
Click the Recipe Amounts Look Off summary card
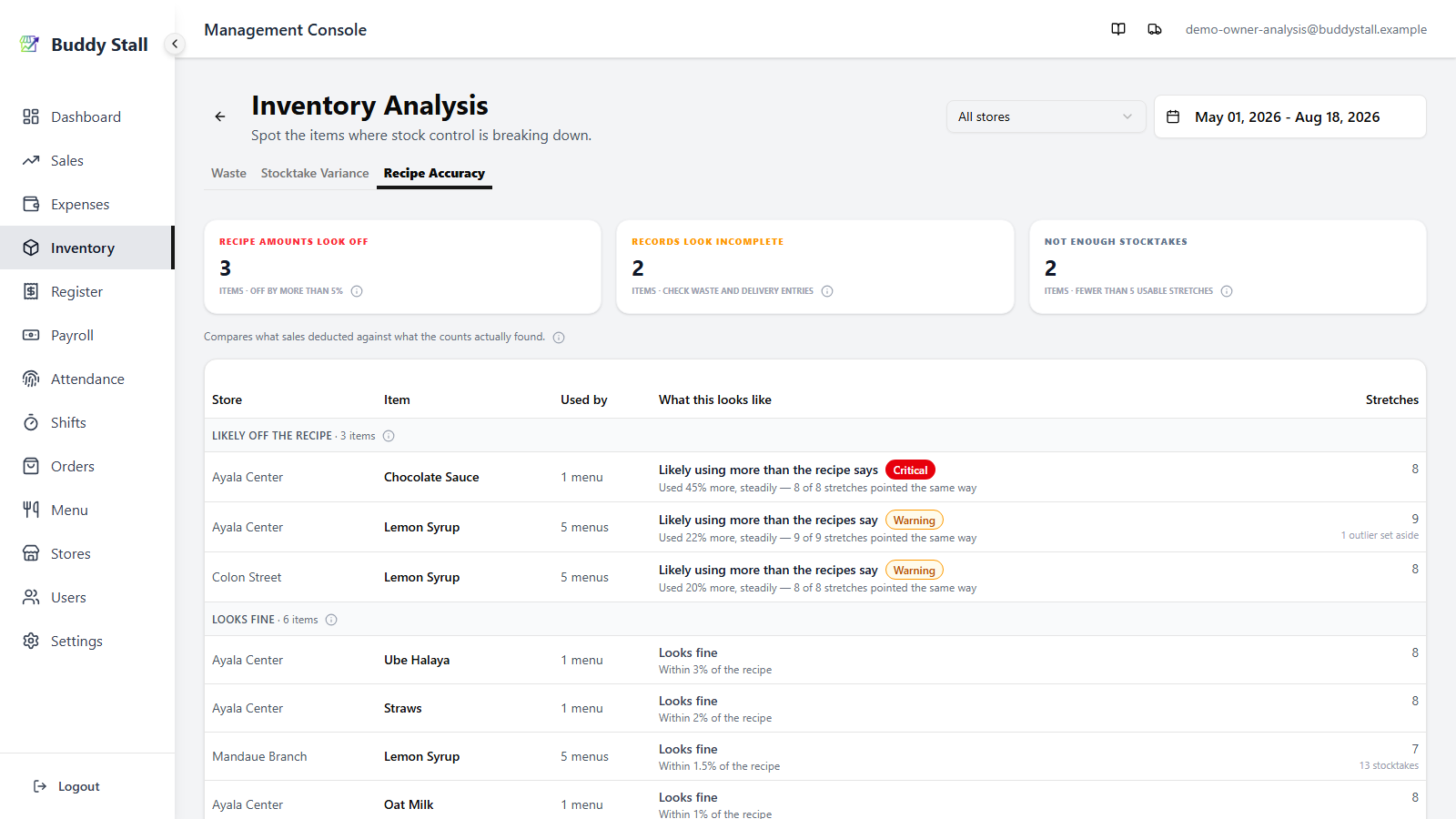[402, 267]
